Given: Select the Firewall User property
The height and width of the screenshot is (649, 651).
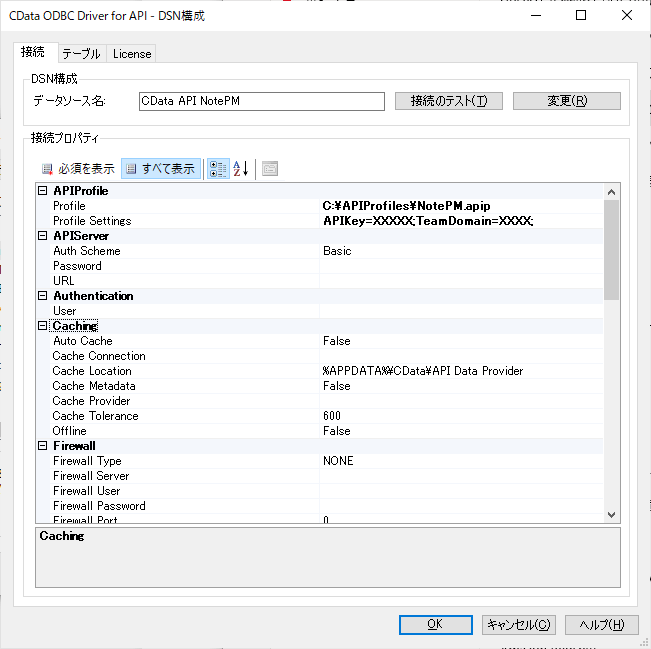Looking at the screenshot, I should pyautogui.click(x=86, y=491).
